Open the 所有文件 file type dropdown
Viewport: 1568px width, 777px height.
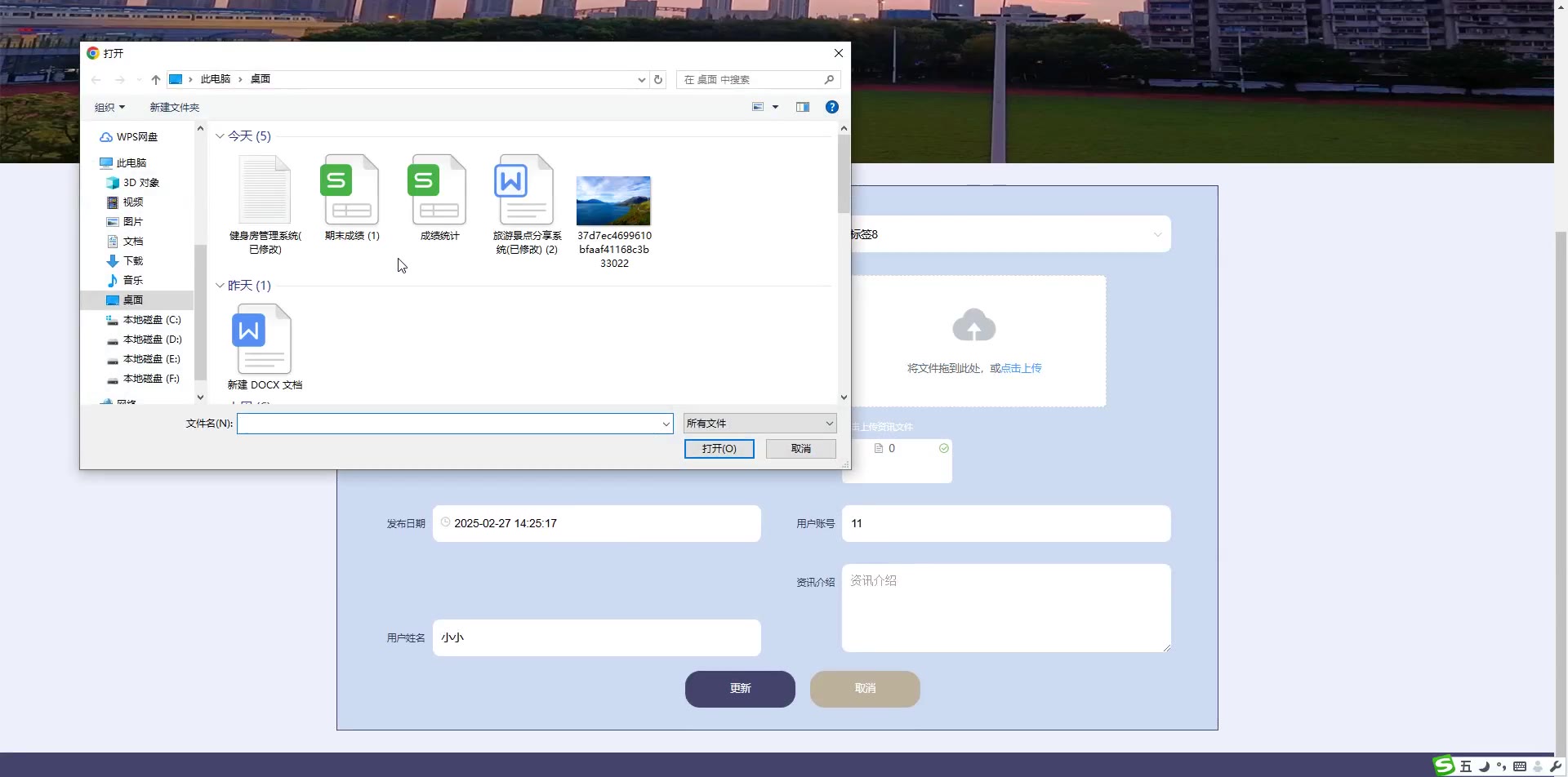pyautogui.click(x=759, y=423)
